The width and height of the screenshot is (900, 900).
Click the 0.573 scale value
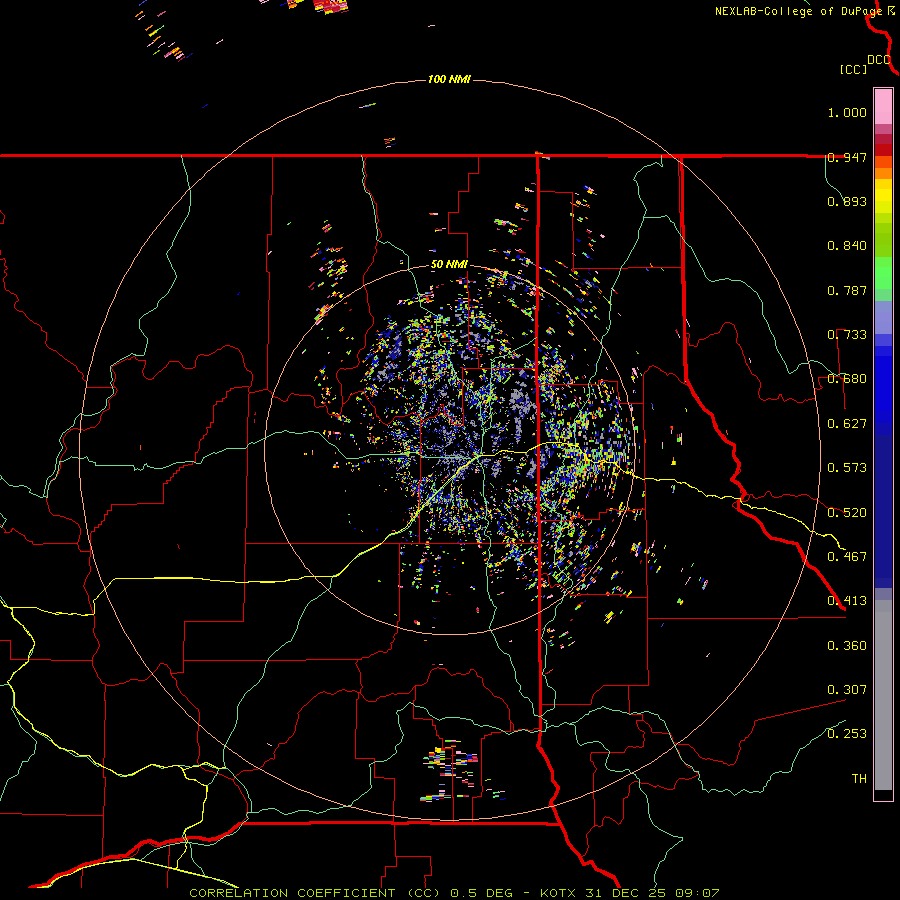coord(847,468)
